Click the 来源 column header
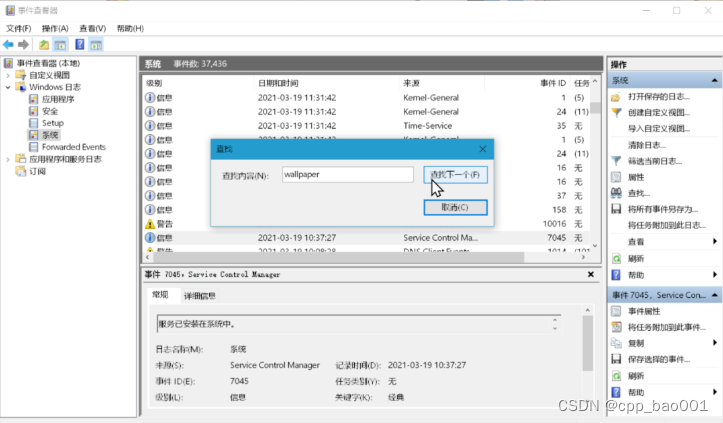The width and height of the screenshot is (723, 423). point(442,83)
